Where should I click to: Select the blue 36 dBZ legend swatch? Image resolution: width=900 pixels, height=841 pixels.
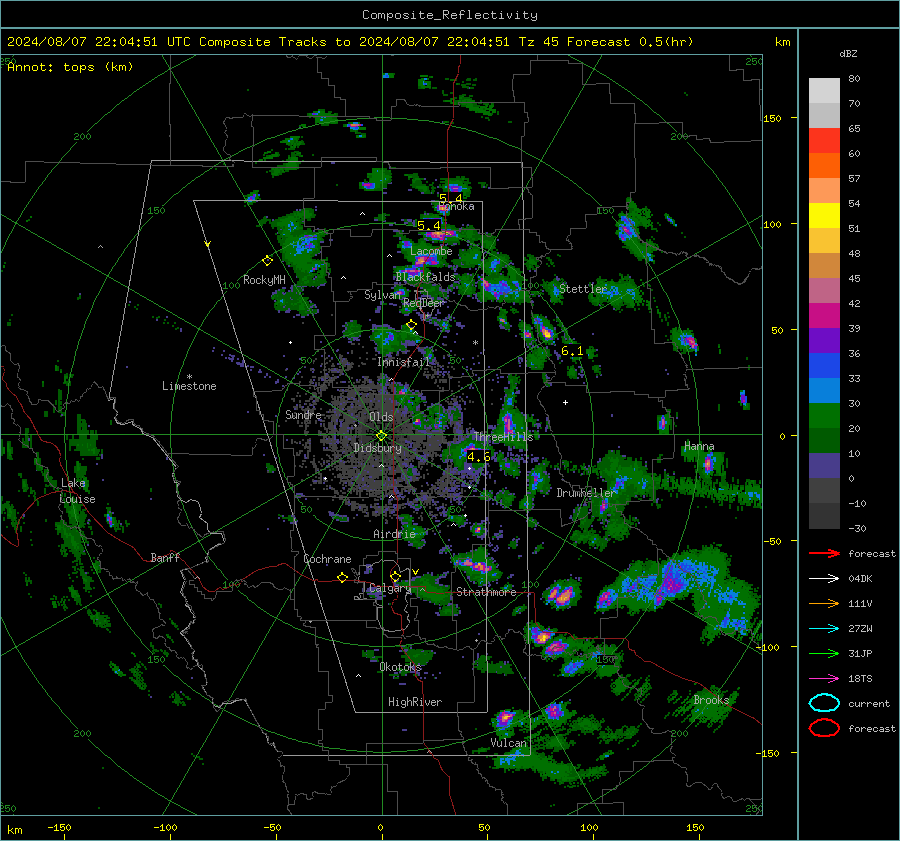pos(824,365)
